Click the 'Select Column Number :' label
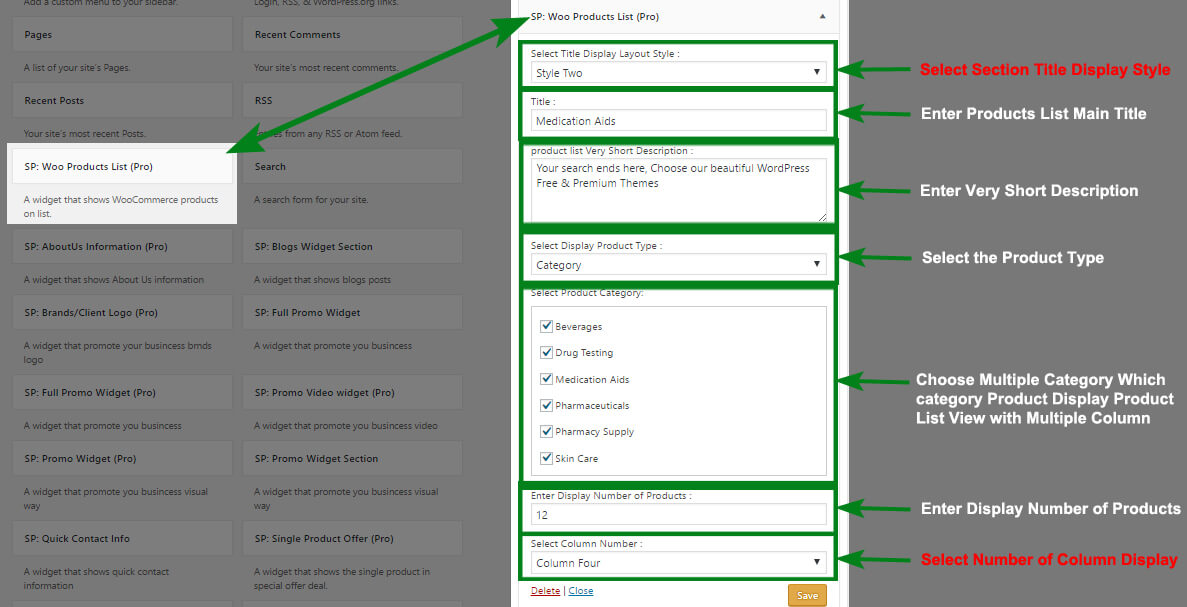1187x607 pixels. [x=587, y=544]
